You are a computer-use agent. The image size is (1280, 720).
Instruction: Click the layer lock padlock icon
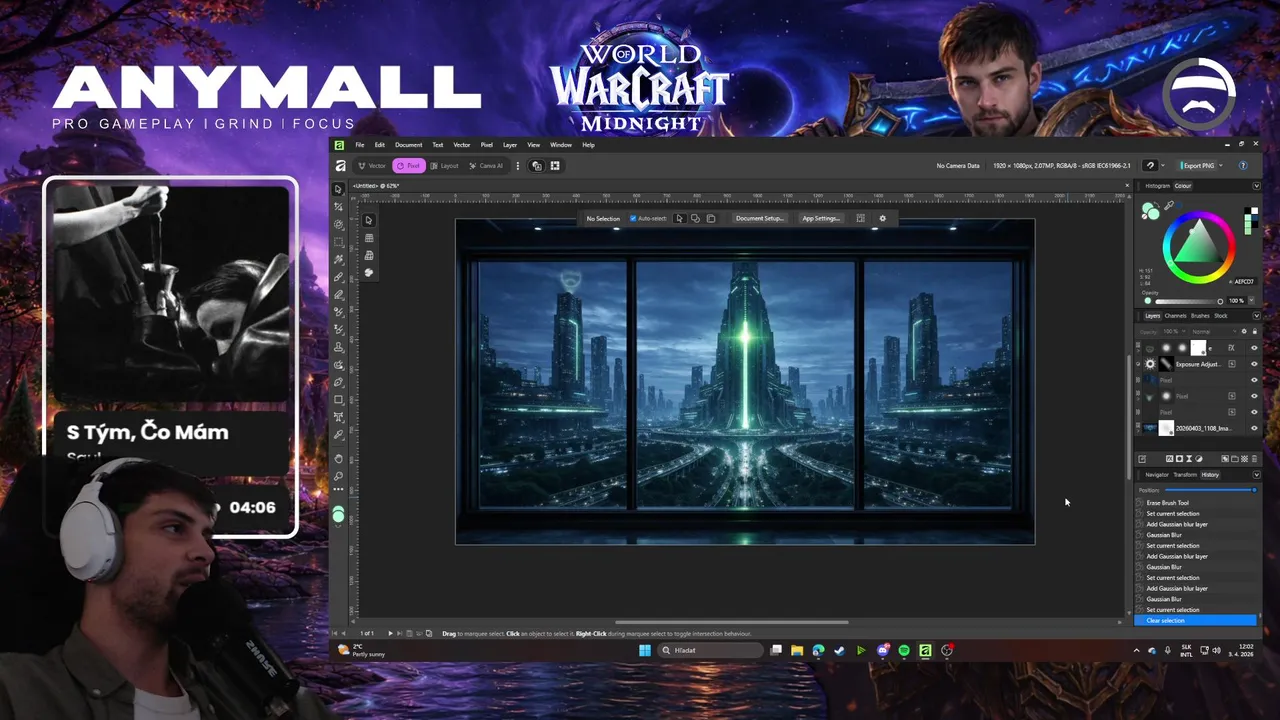point(1254,331)
